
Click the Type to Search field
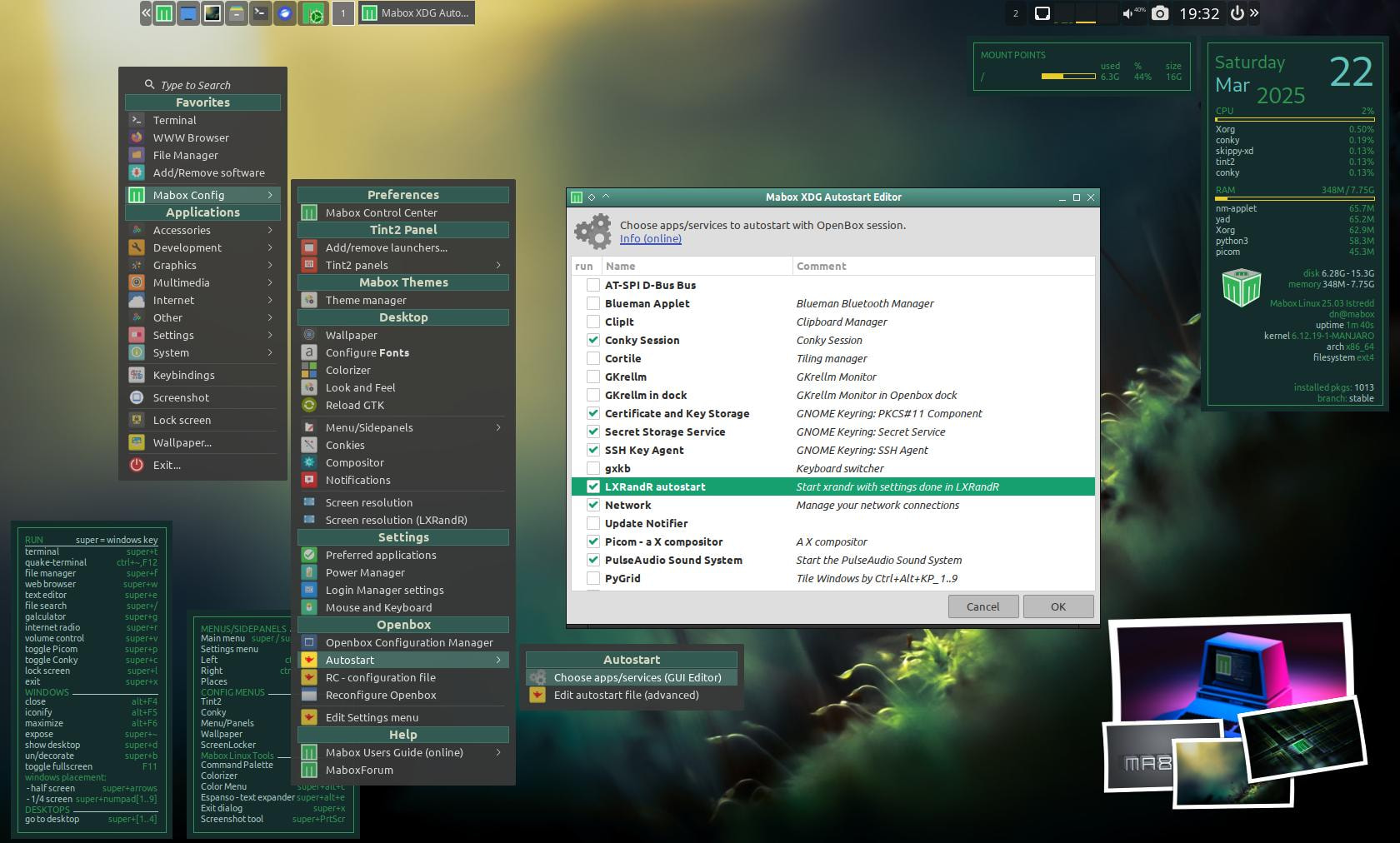tap(196, 85)
